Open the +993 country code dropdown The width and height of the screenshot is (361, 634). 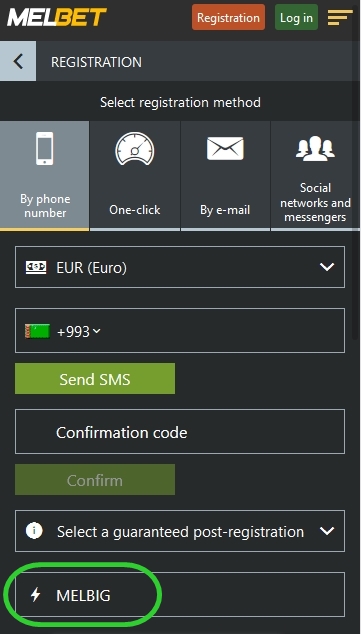pos(79,332)
